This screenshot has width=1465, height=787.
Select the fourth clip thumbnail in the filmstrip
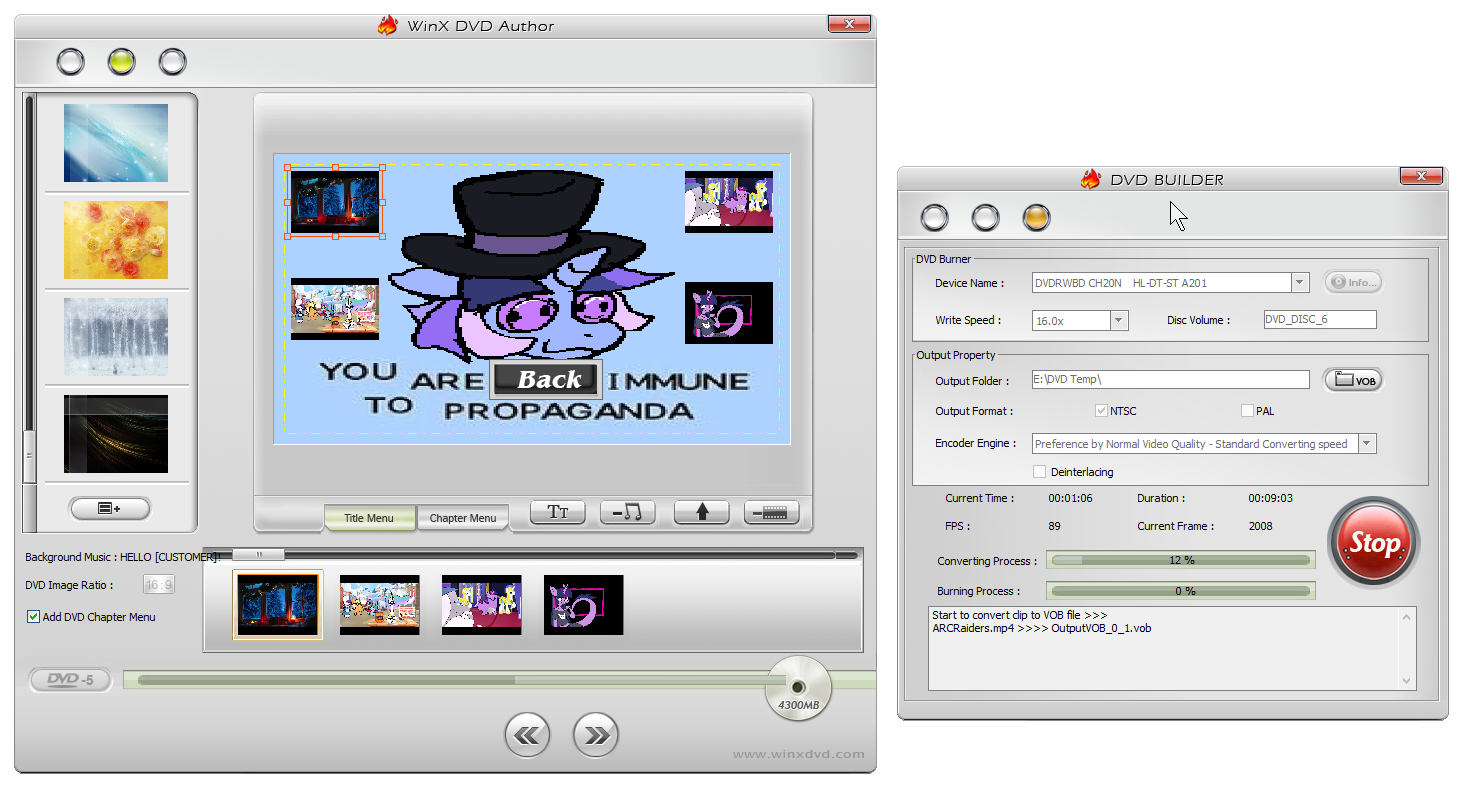(x=584, y=604)
